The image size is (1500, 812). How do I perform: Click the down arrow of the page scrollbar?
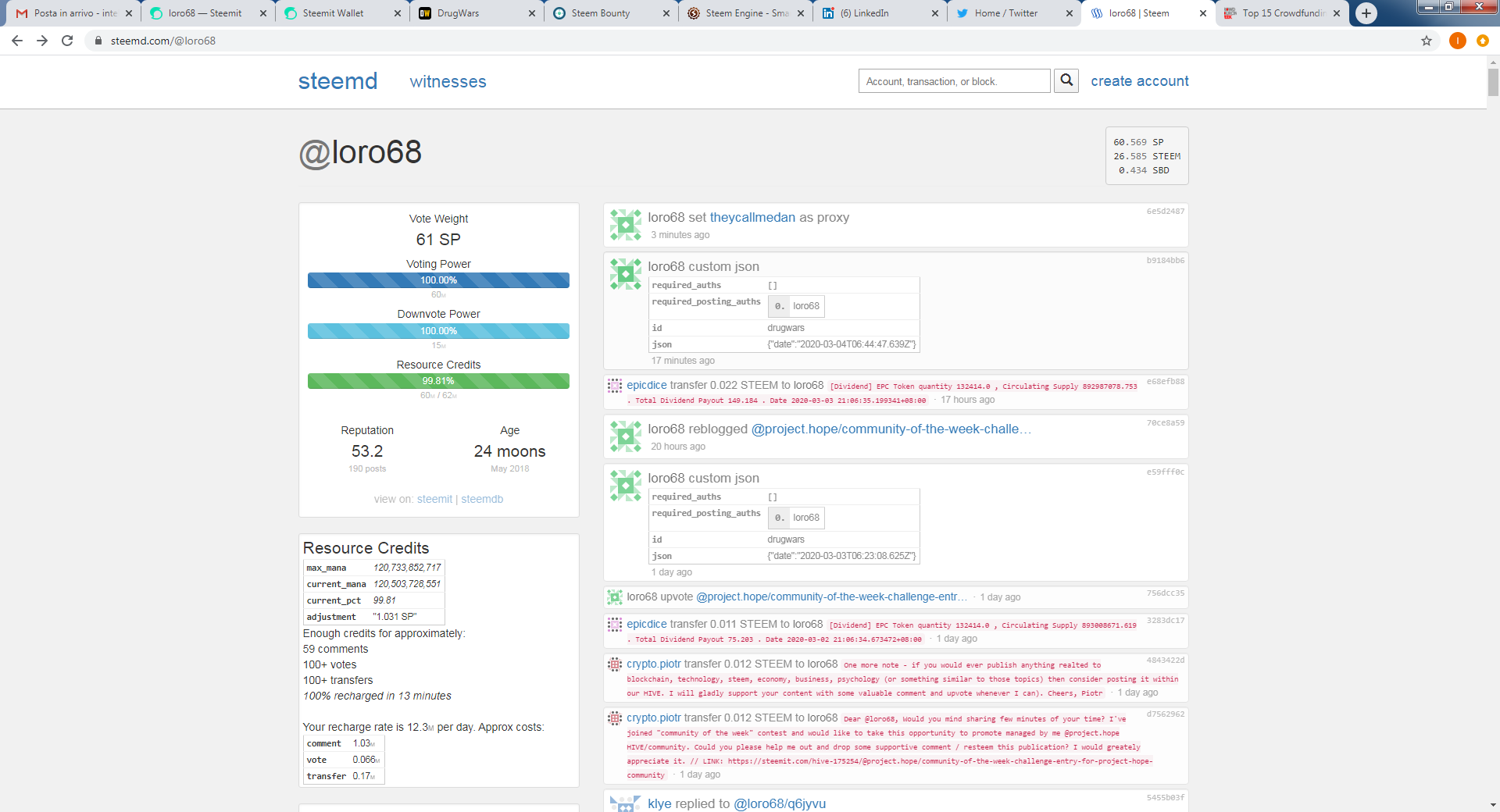[1493, 804]
